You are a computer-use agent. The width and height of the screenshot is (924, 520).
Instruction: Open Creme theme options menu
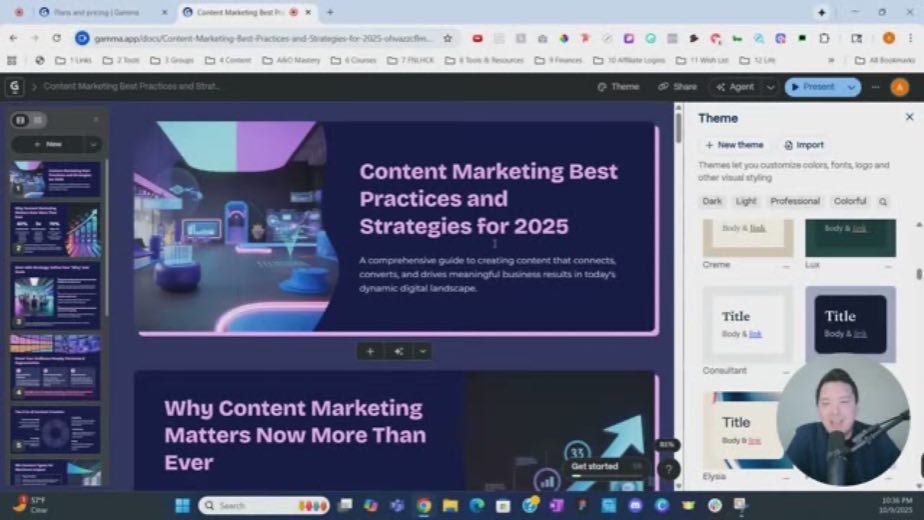786,266
